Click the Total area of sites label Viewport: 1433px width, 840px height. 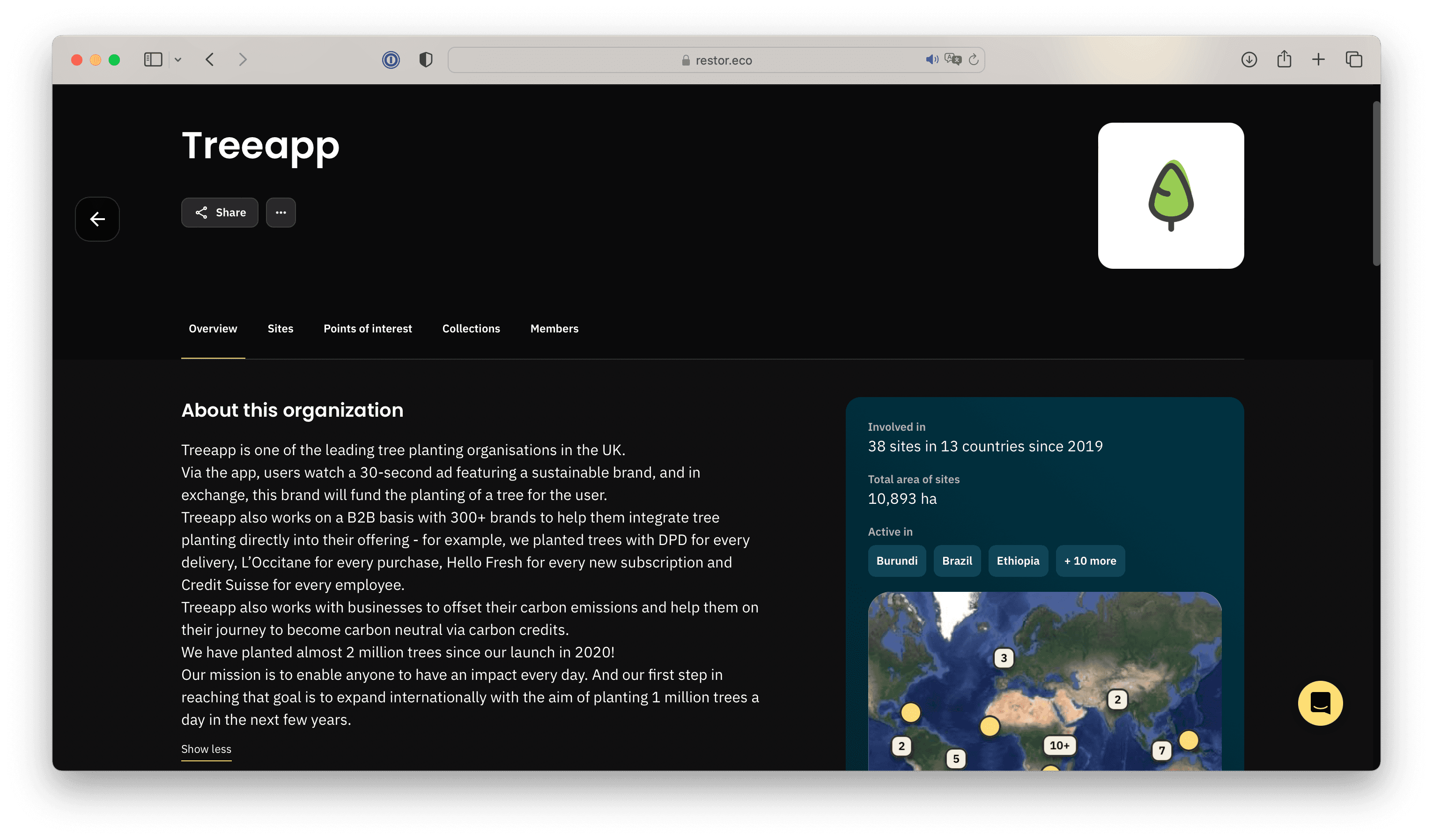click(x=913, y=479)
